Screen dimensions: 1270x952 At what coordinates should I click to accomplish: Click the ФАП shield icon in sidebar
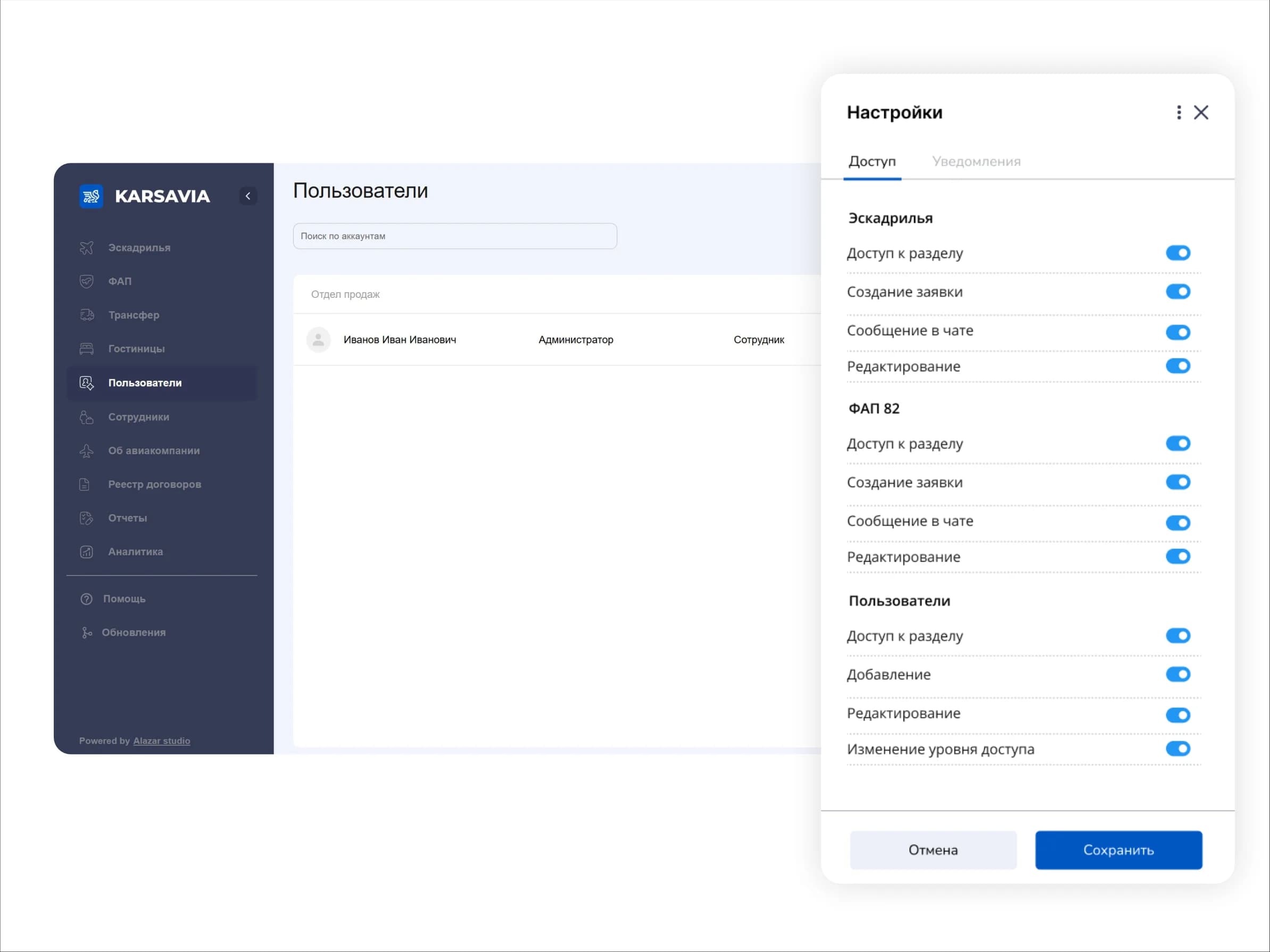(86, 281)
